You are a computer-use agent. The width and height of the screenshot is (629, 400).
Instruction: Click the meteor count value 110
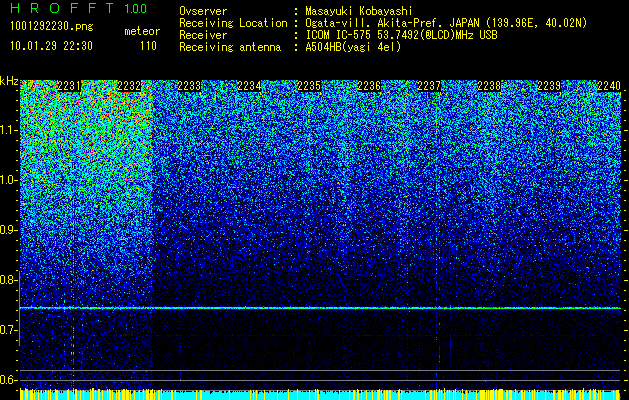pos(148,46)
